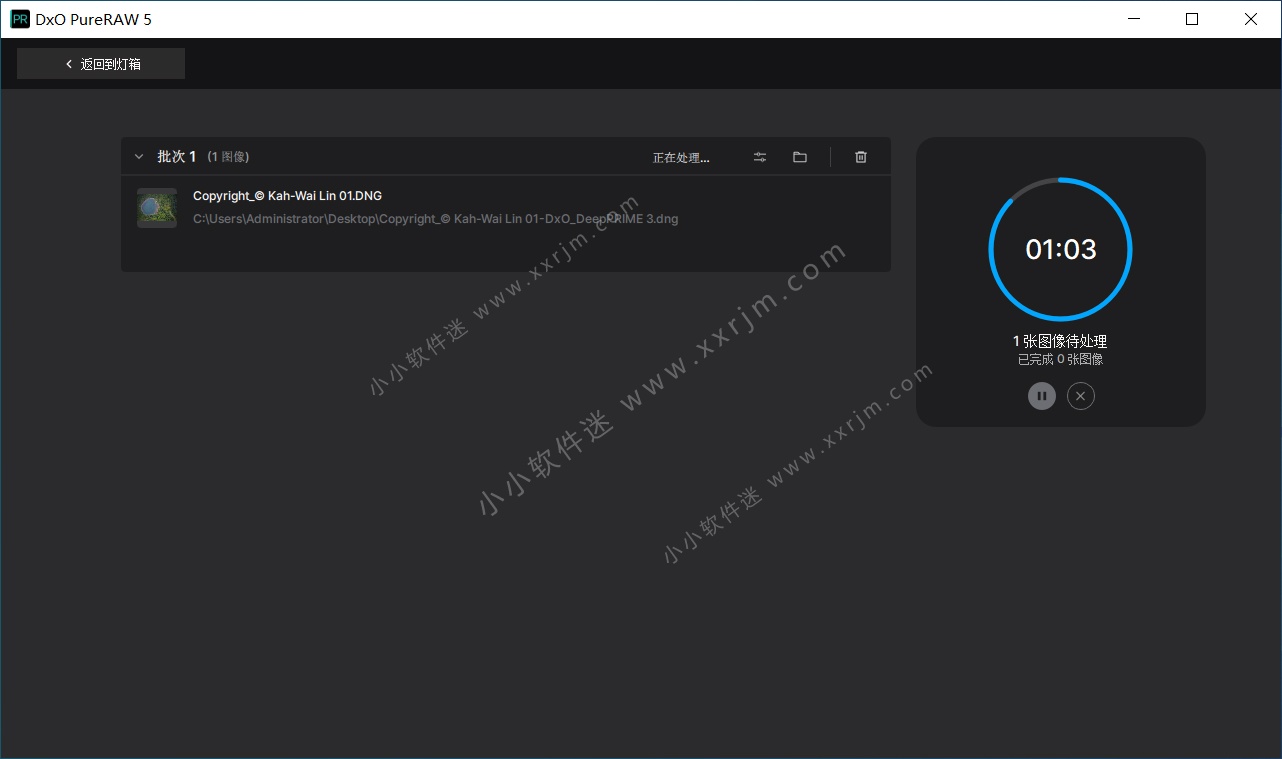Click the DxO PureRAW 5 title text
This screenshot has width=1282, height=759.
point(92,18)
